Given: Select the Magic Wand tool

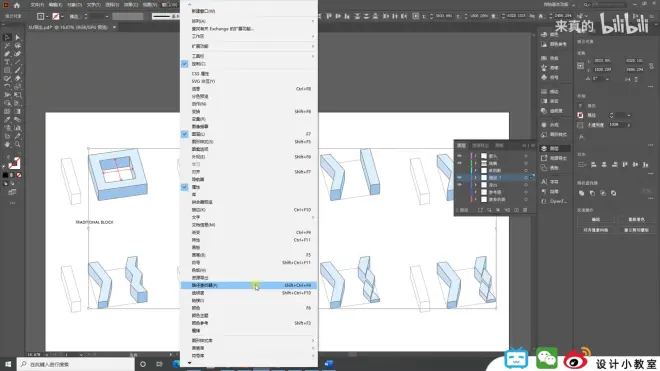Looking at the screenshot, I should (7, 45).
